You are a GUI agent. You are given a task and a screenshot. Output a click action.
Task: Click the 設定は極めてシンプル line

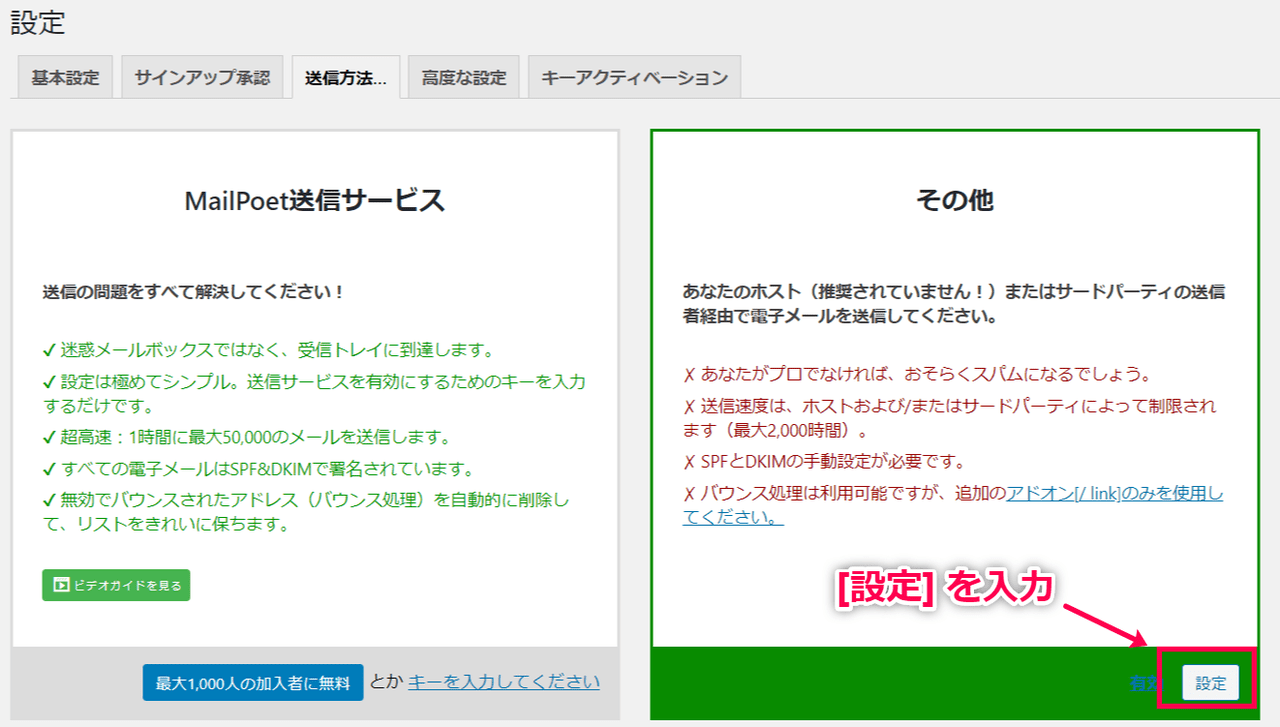tap(314, 394)
